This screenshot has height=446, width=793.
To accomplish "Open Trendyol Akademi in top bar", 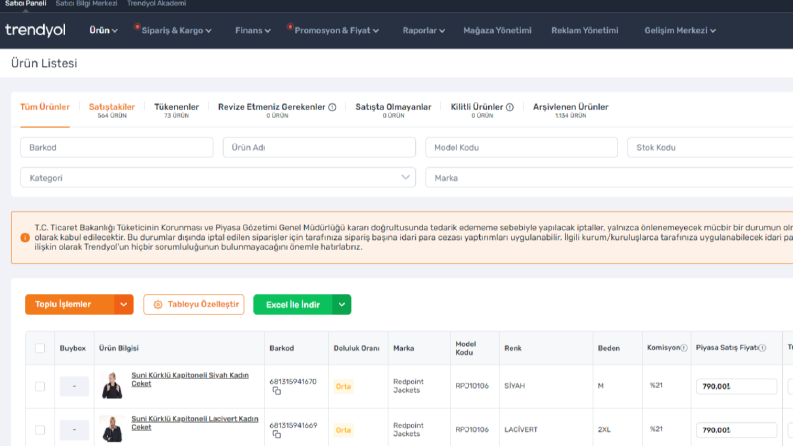I will click(x=156, y=4).
